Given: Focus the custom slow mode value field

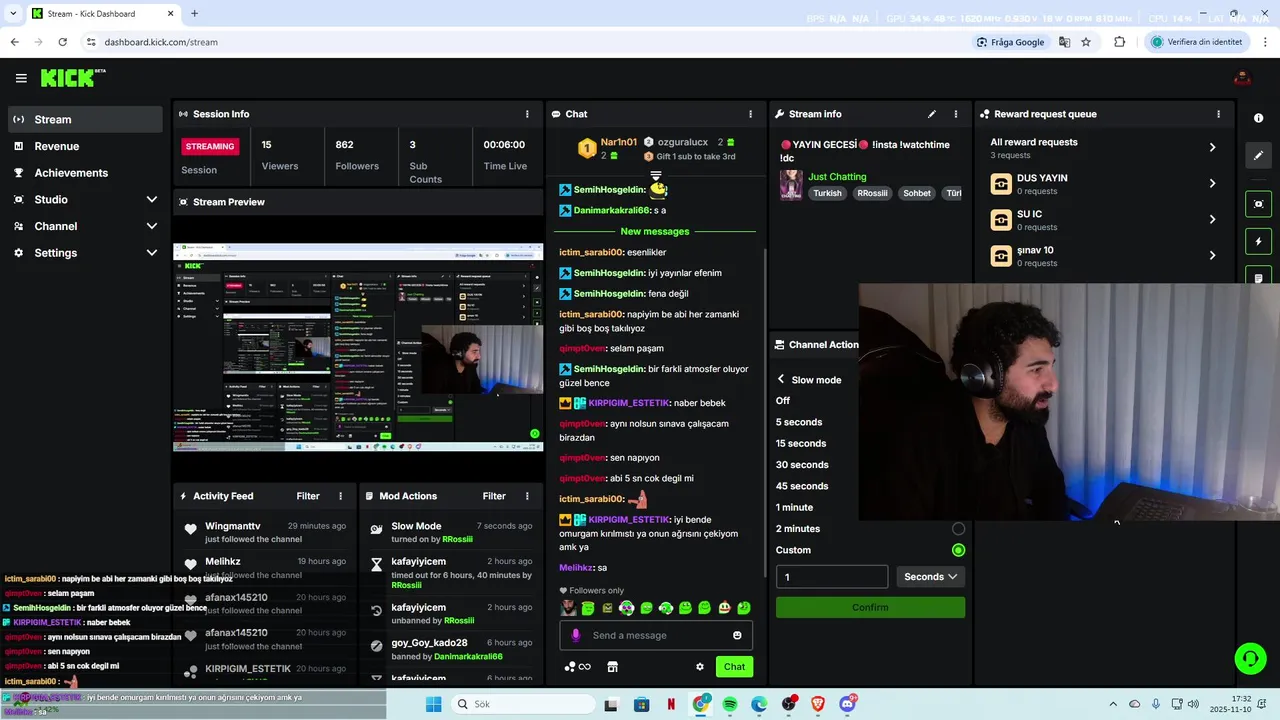Looking at the screenshot, I should tap(832, 577).
